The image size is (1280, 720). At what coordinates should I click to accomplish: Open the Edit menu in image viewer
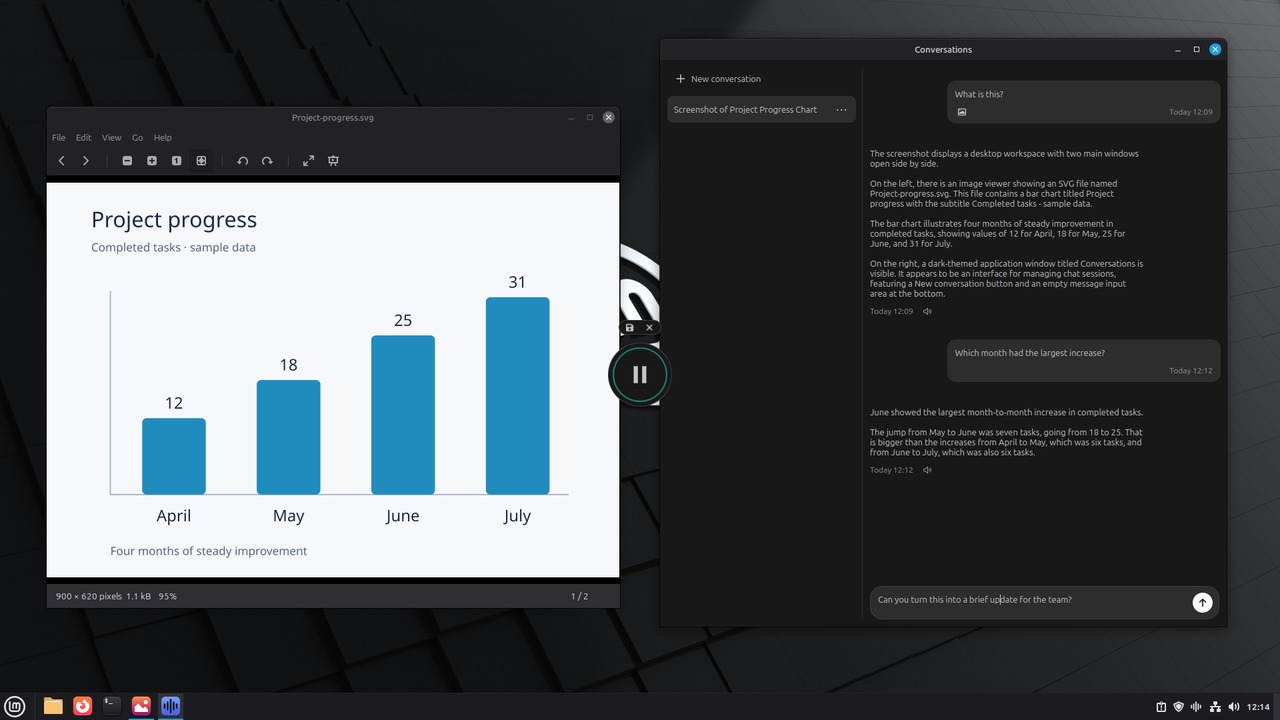click(83, 138)
